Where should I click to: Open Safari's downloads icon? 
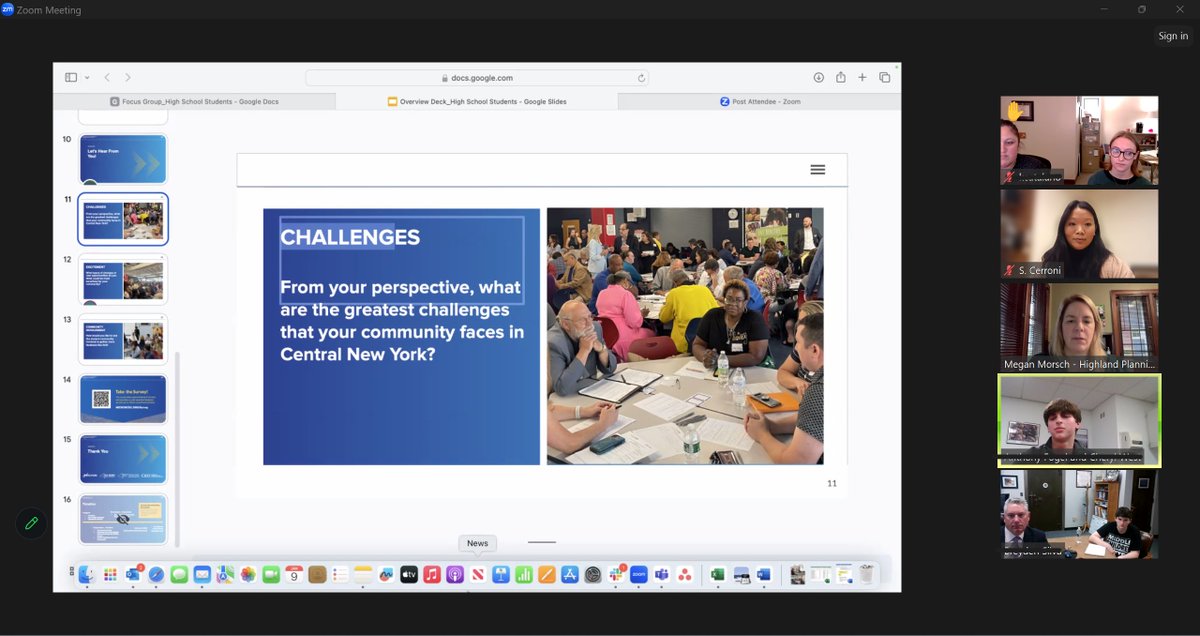tap(818, 77)
